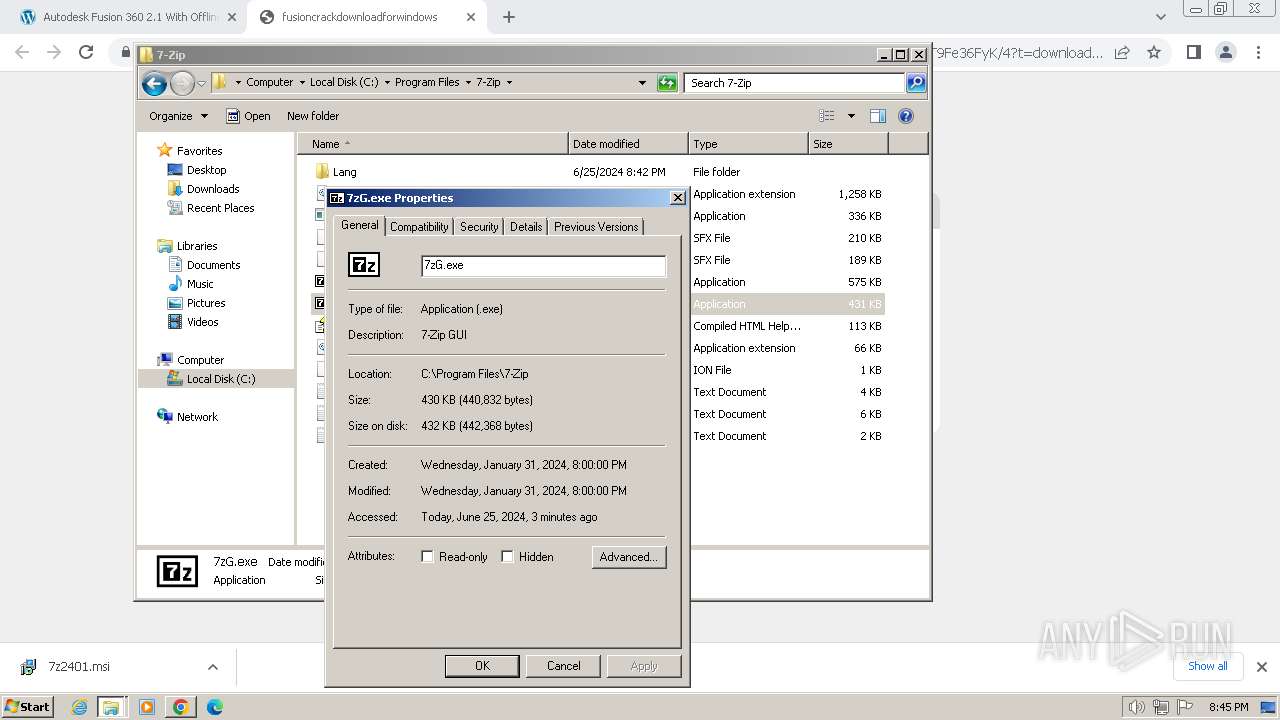Reload the Chrome page
The width and height of the screenshot is (1280, 720).
click(86, 52)
